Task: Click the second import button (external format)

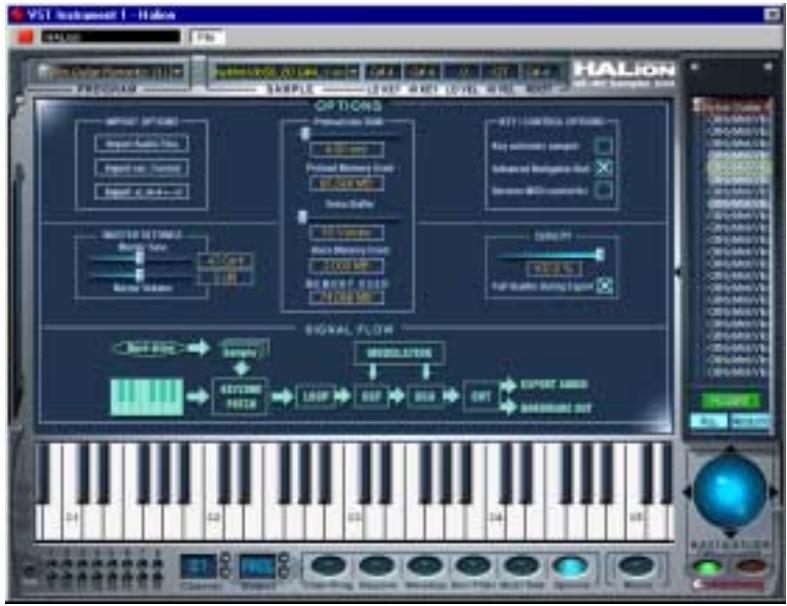Action: tap(142, 168)
